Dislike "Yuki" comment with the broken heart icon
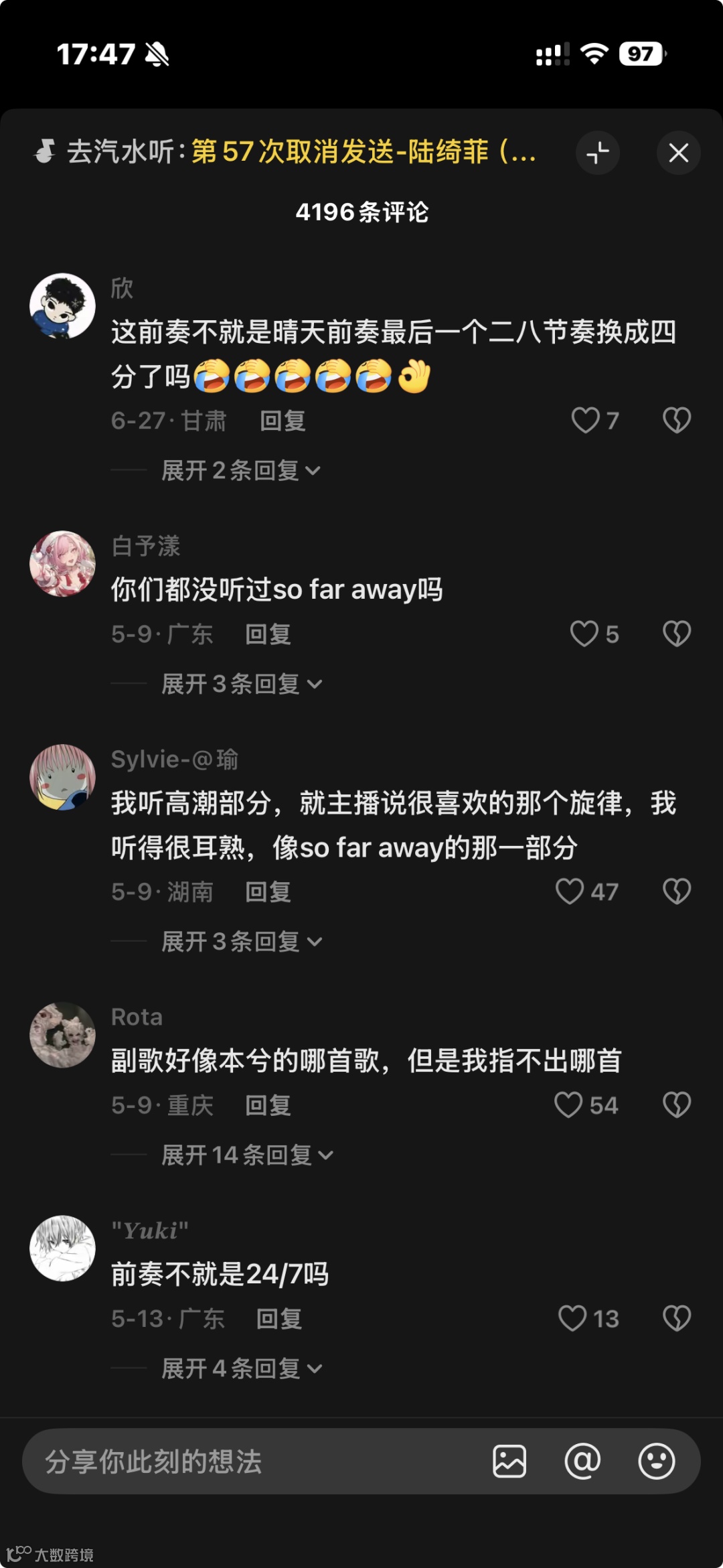 pyautogui.click(x=677, y=1318)
